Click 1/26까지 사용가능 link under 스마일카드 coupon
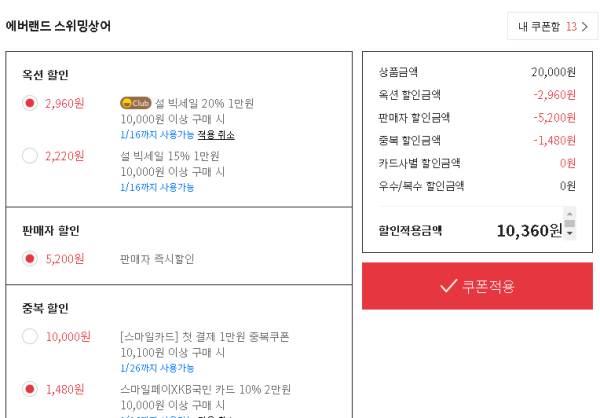The width and height of the screenshot is (600, 418). pyautogui.click(x=157, y=368)
